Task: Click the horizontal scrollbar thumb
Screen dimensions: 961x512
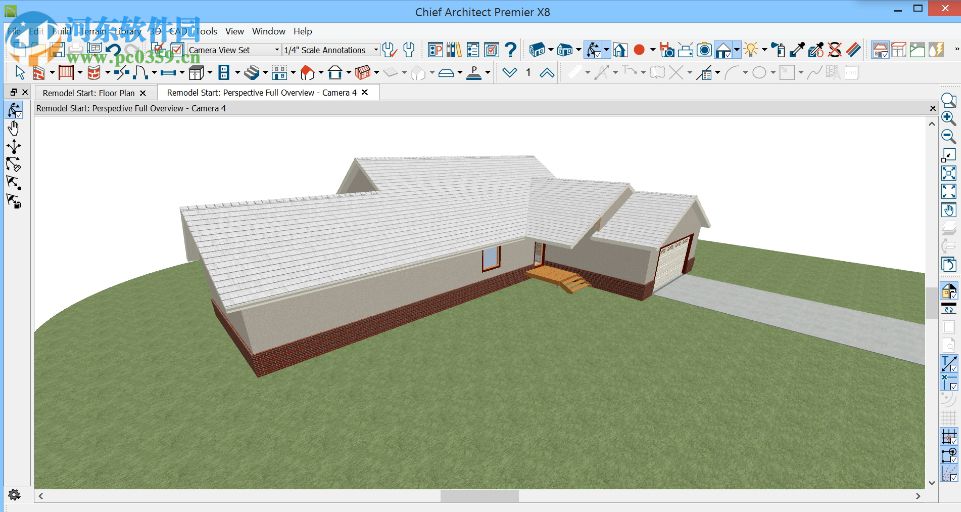Action: 480,495
